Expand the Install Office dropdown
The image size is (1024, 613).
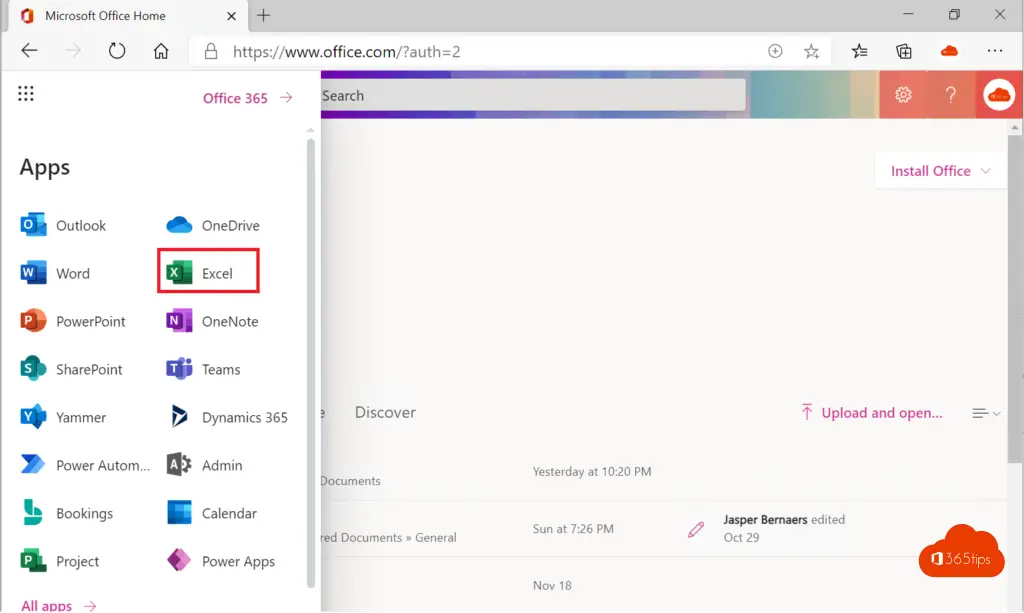[940, 171]
